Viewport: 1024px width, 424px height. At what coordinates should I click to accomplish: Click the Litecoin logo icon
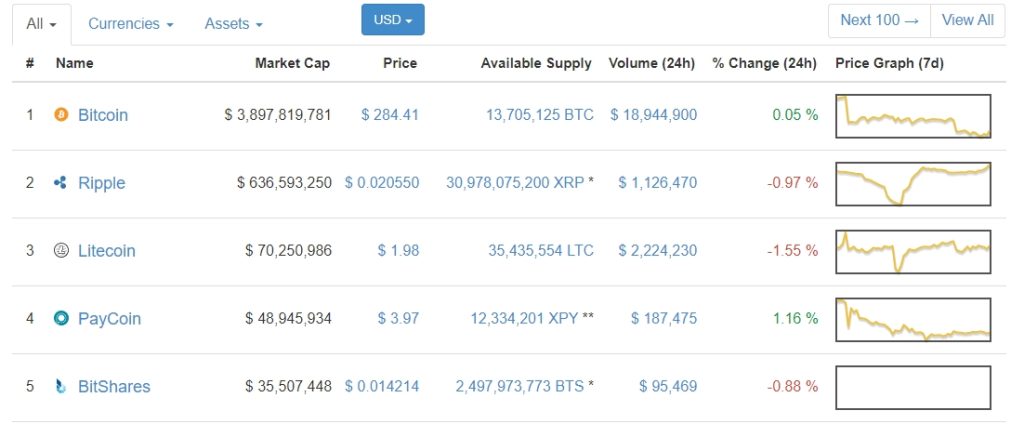click(x=60, y=251)
